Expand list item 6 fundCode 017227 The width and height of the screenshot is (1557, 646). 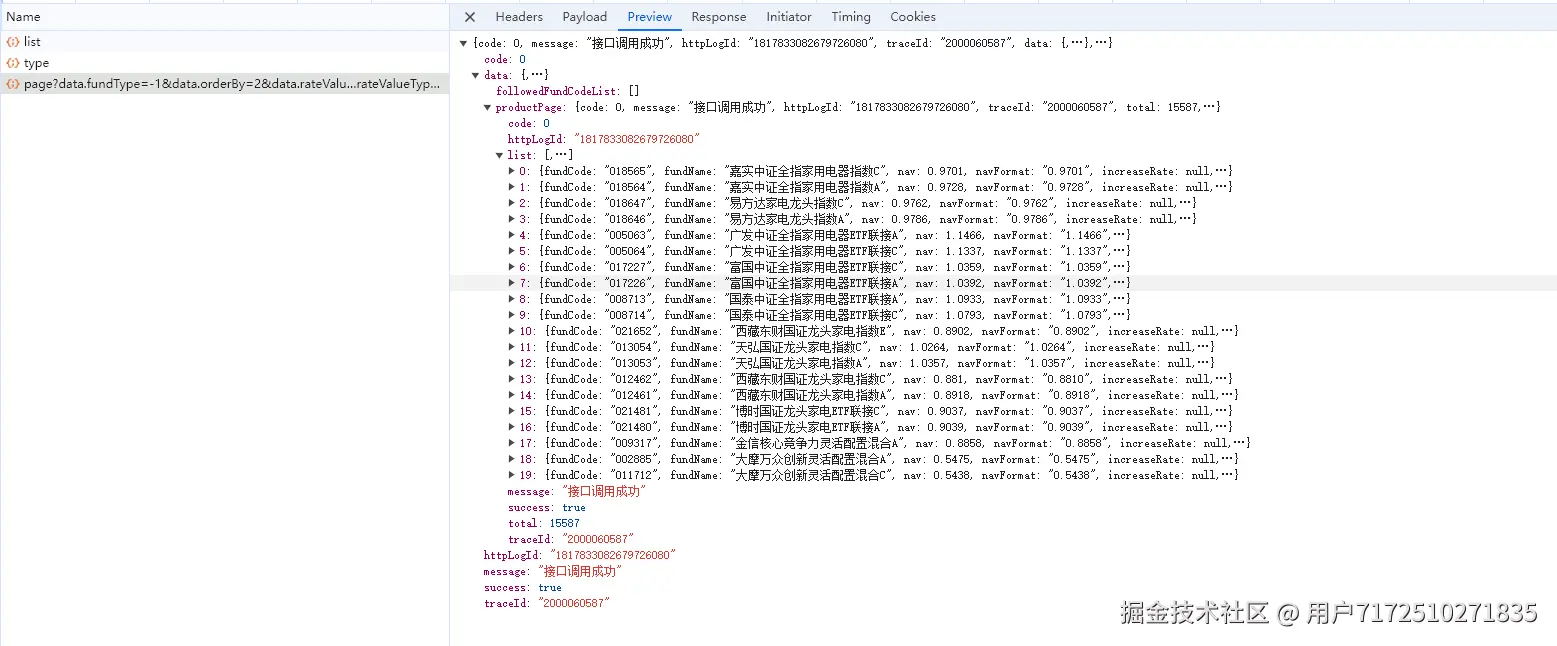pos(511,268)
